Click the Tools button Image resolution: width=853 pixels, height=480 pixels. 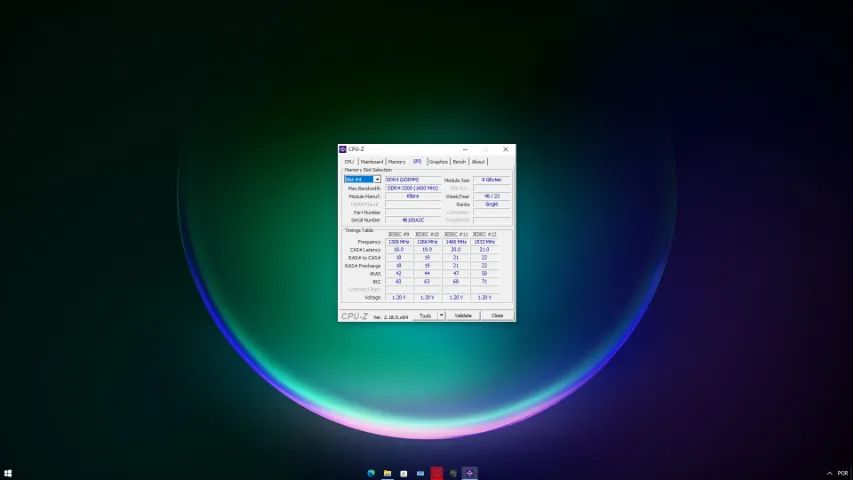425,316
